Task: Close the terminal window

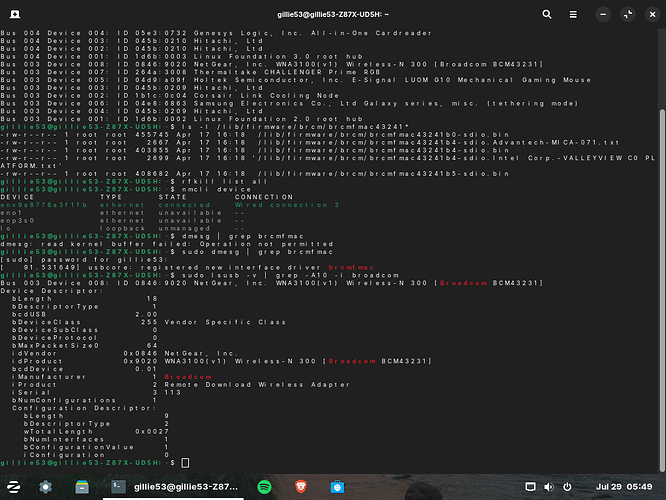Action: (x=652, y=14)
